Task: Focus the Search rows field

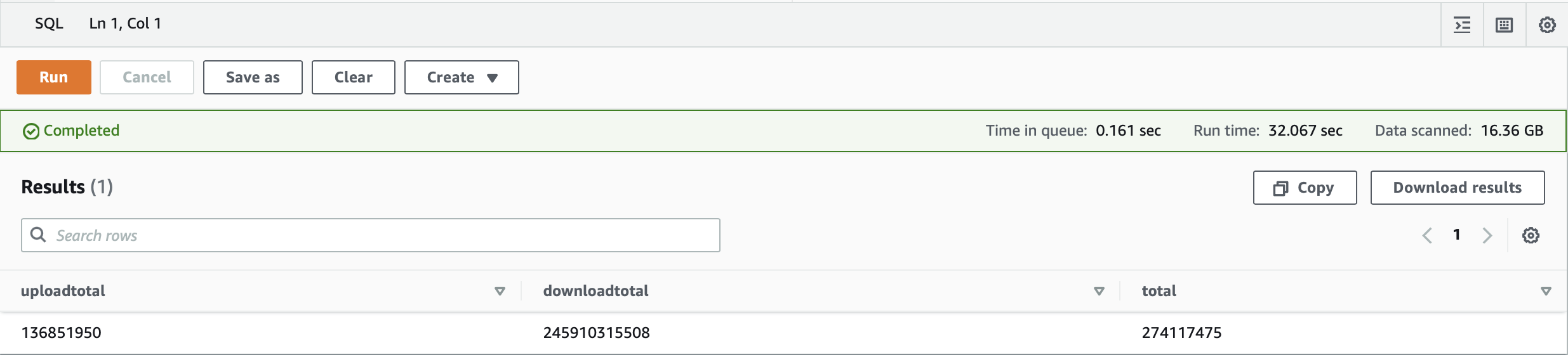Action: 371,235
